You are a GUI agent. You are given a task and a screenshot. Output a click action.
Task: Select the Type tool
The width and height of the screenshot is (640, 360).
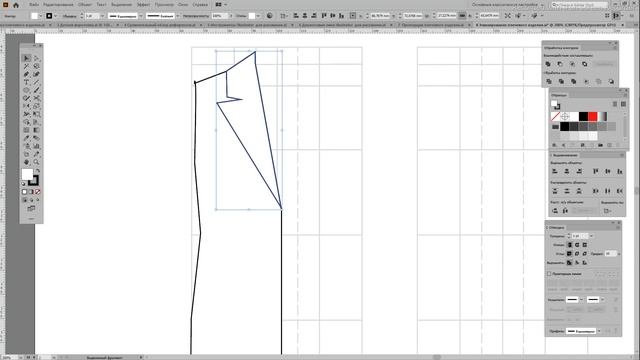point(27,82)
